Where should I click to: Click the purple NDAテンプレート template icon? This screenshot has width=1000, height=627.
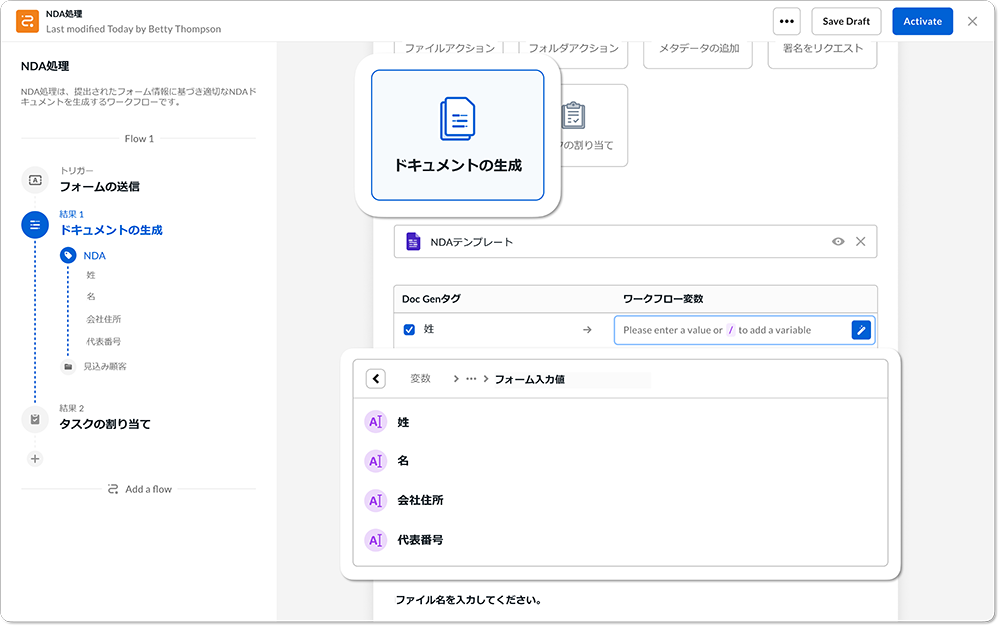[413, 241]
